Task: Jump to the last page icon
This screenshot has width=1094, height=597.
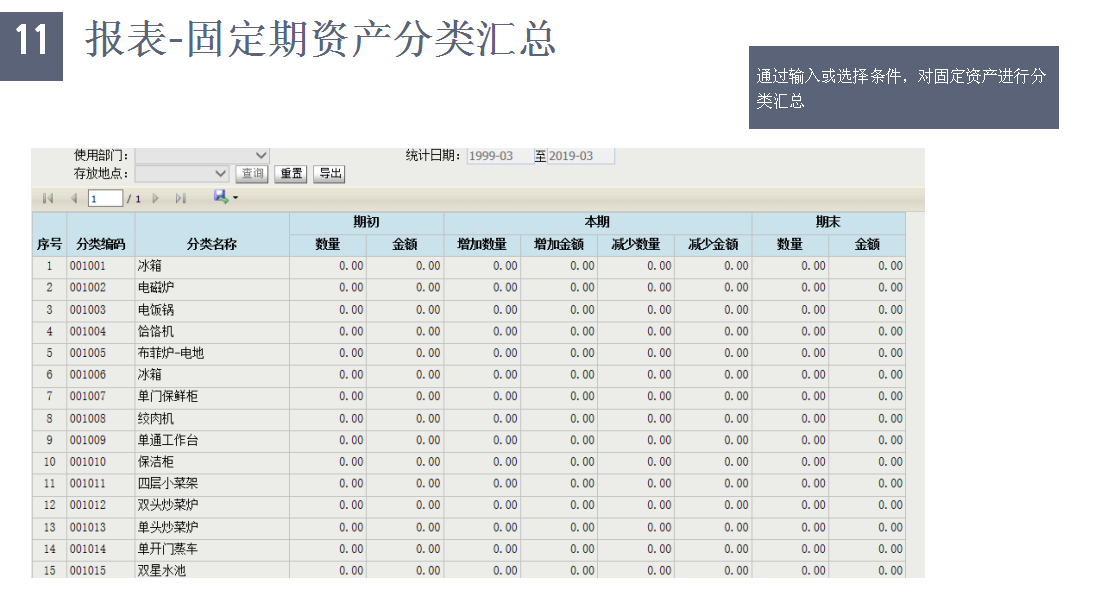Action: coord(181,198)
